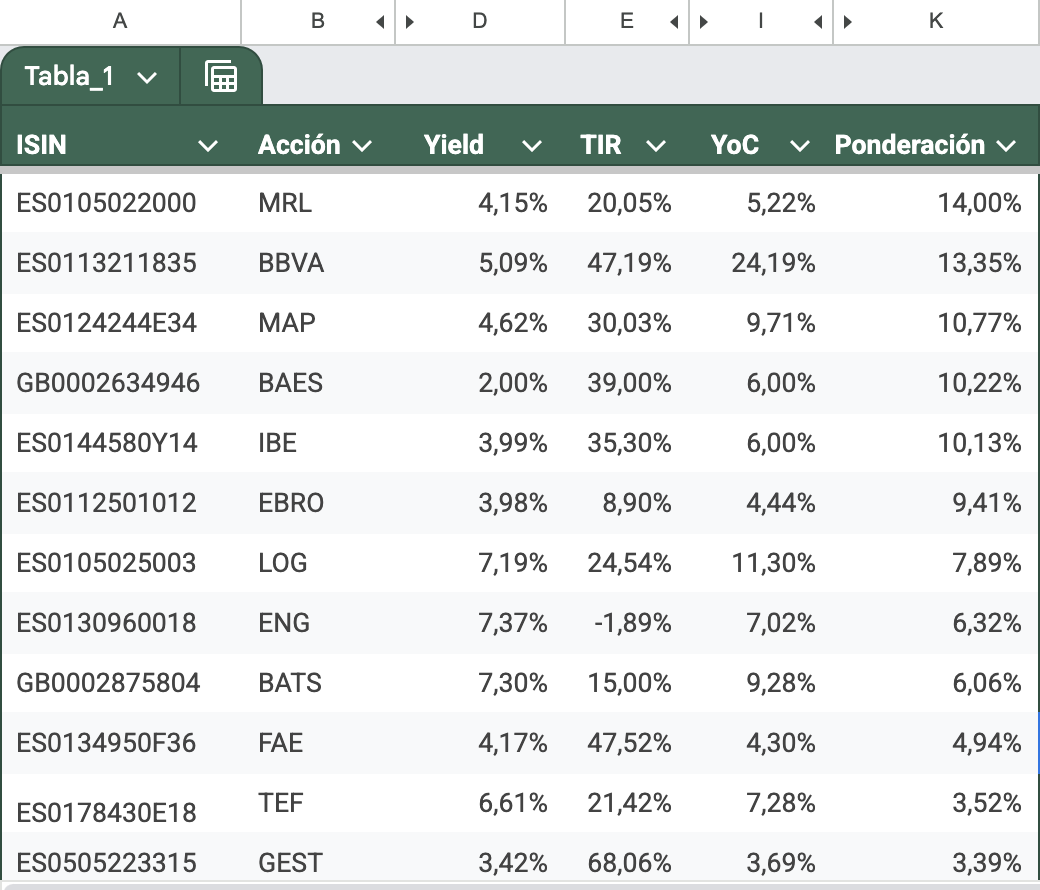The image size is (1040, 890).
Task: Select the FAE ticker cell
Action: coord(318,743)
